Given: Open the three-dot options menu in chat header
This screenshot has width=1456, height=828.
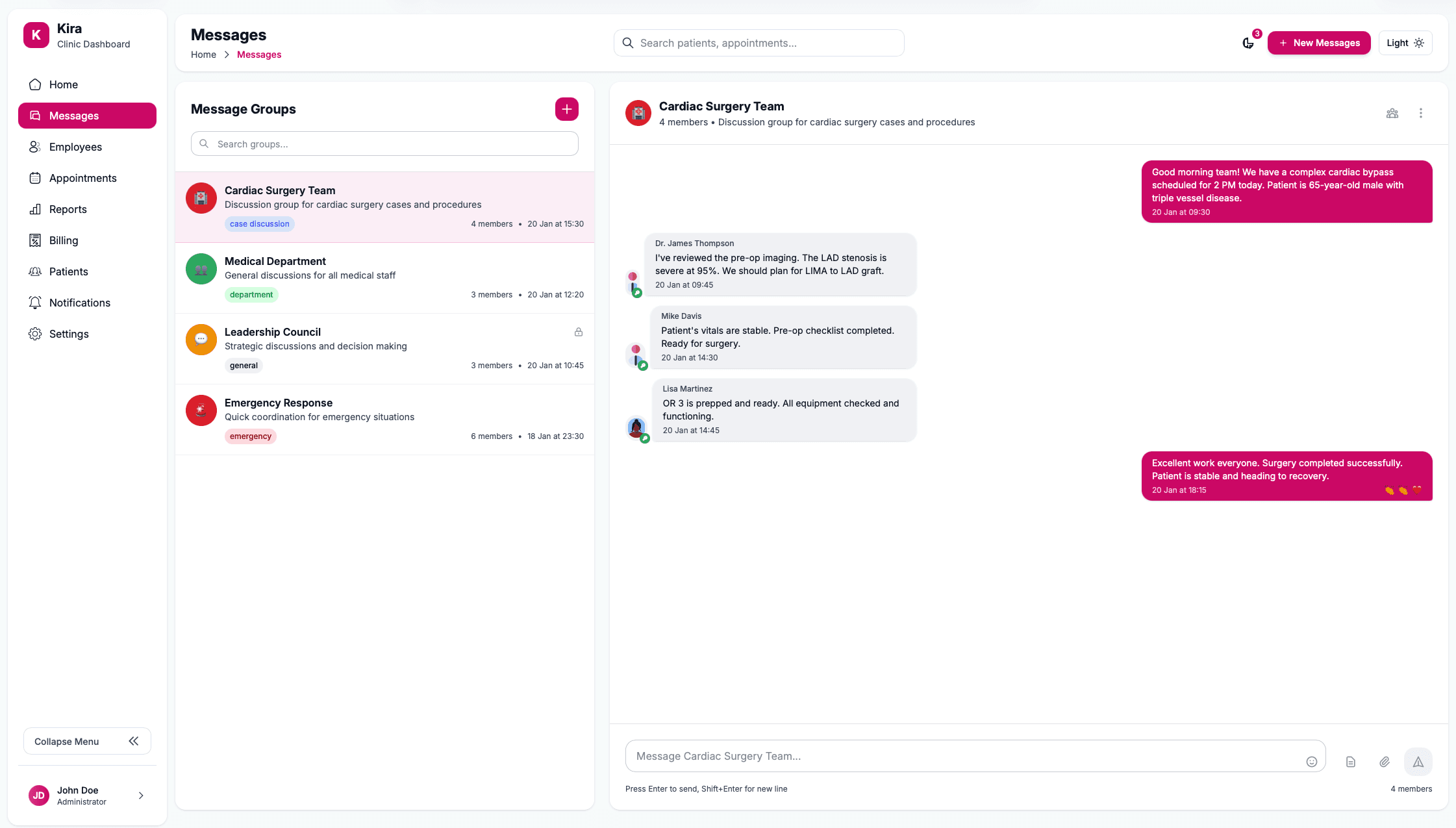Looking at the screenshot, I should (1420, 113).
